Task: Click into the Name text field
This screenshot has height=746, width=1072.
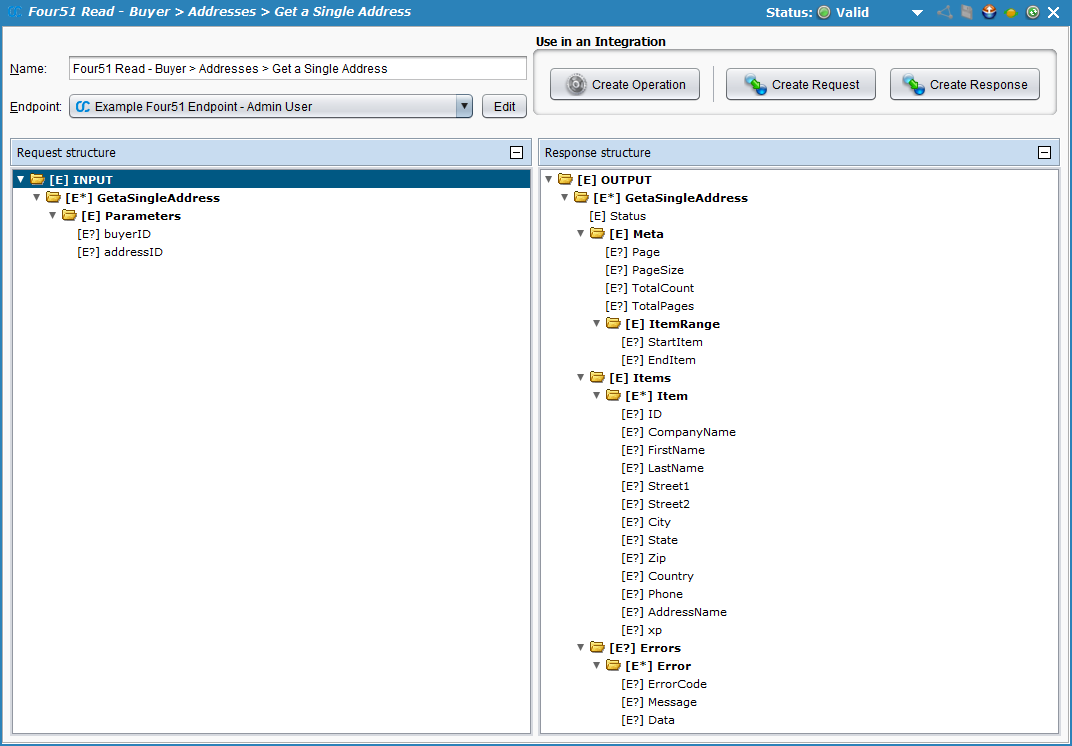Action: pyautogui.click(x=298, y=69)
